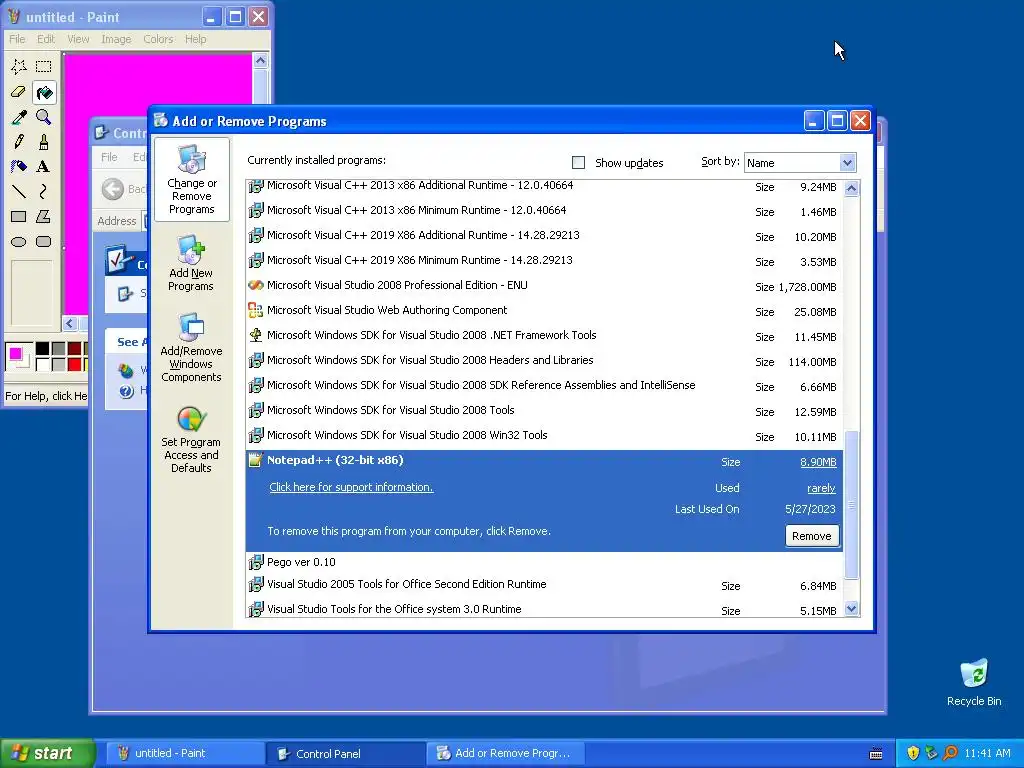Select the Curve tool in Paint
This screenshot has width=1024, height=768.
44,191
